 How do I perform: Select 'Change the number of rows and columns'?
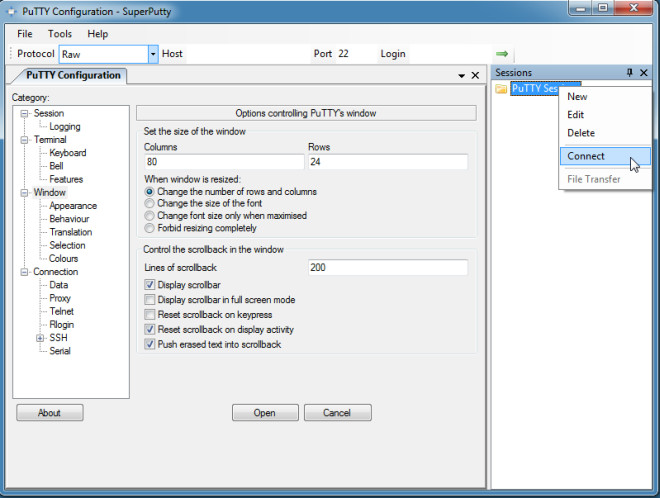(x=149, y=192)
